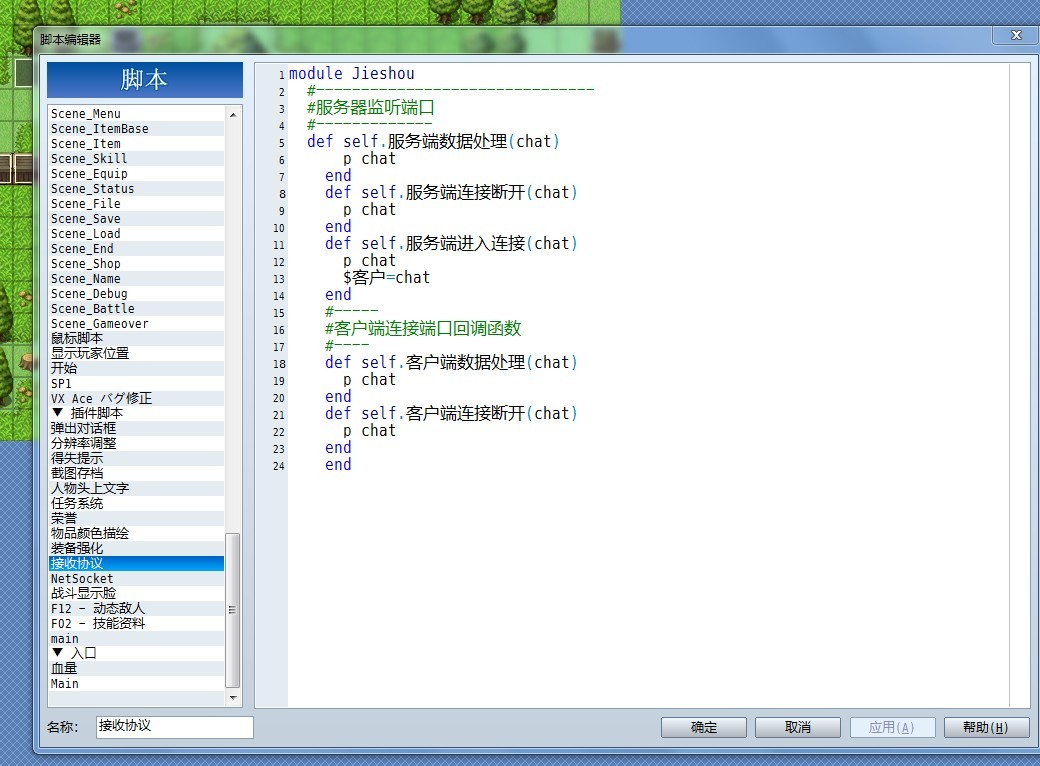Image resolution: width=1040 pixels, height=766 pixels.
Task: Close the script editor window
Action: pos(1015,35)
